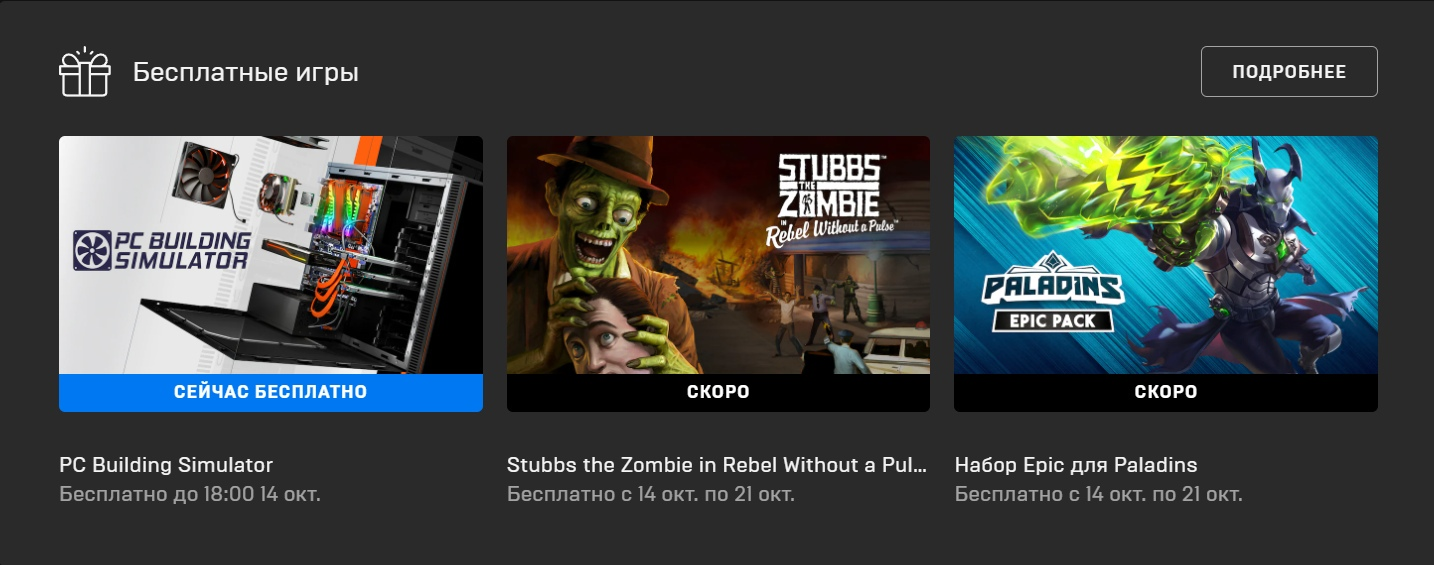Click the blue СЕЙЧАС БЕСПЛАТНО banner
Viewport: 1434px width, 565px height.
point(271,392)
